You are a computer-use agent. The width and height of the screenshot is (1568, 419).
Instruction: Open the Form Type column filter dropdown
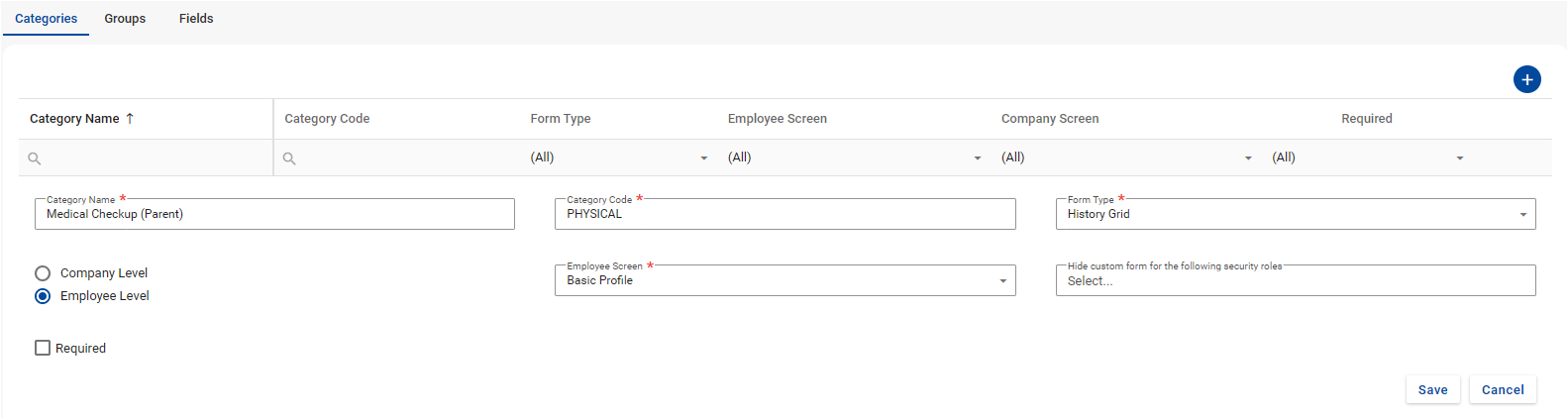click(x=704, y=158)
